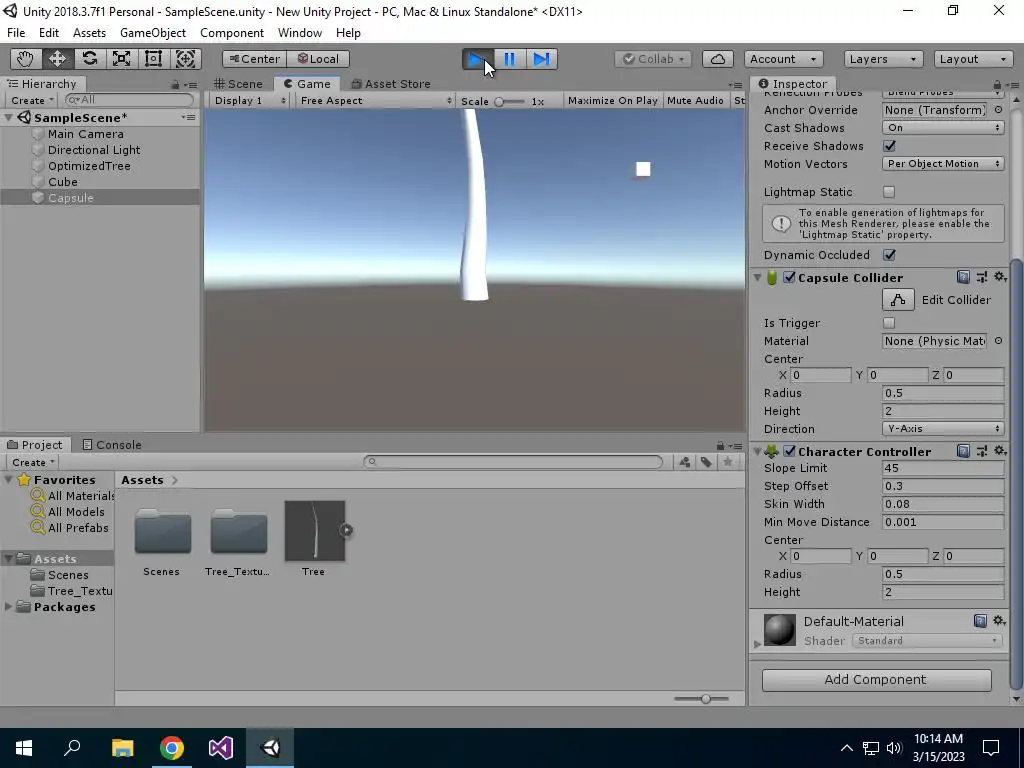1024x768 pixels.
Task: Toggle pivot Center mode button
Action: click(x=255, y=59)
